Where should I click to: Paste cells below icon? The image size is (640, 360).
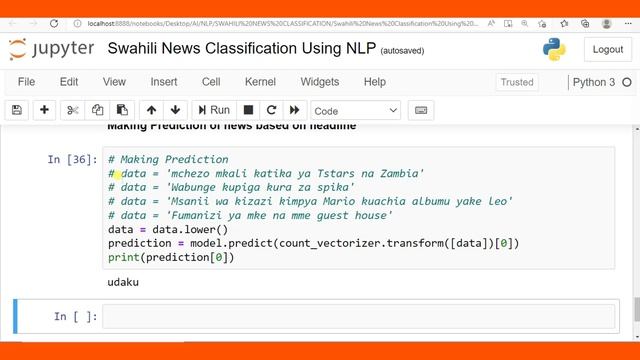pyautogui.click(x=122, y=110)
